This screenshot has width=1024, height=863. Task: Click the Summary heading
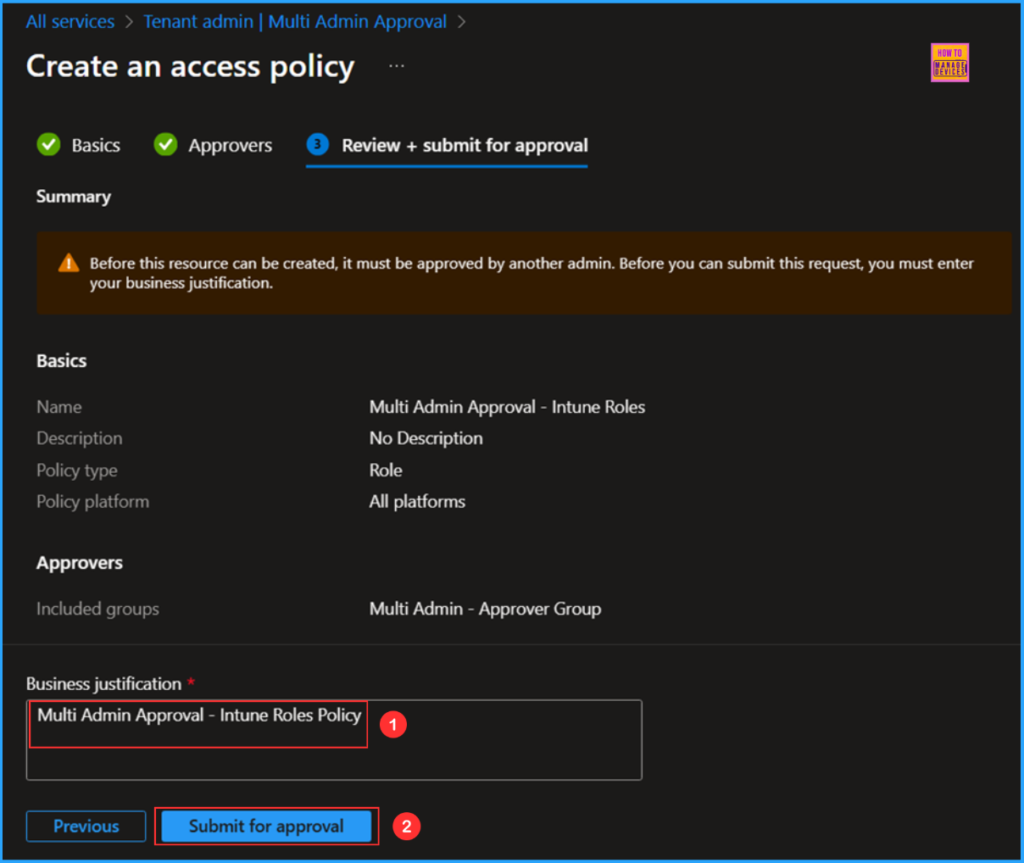(73, 197)
